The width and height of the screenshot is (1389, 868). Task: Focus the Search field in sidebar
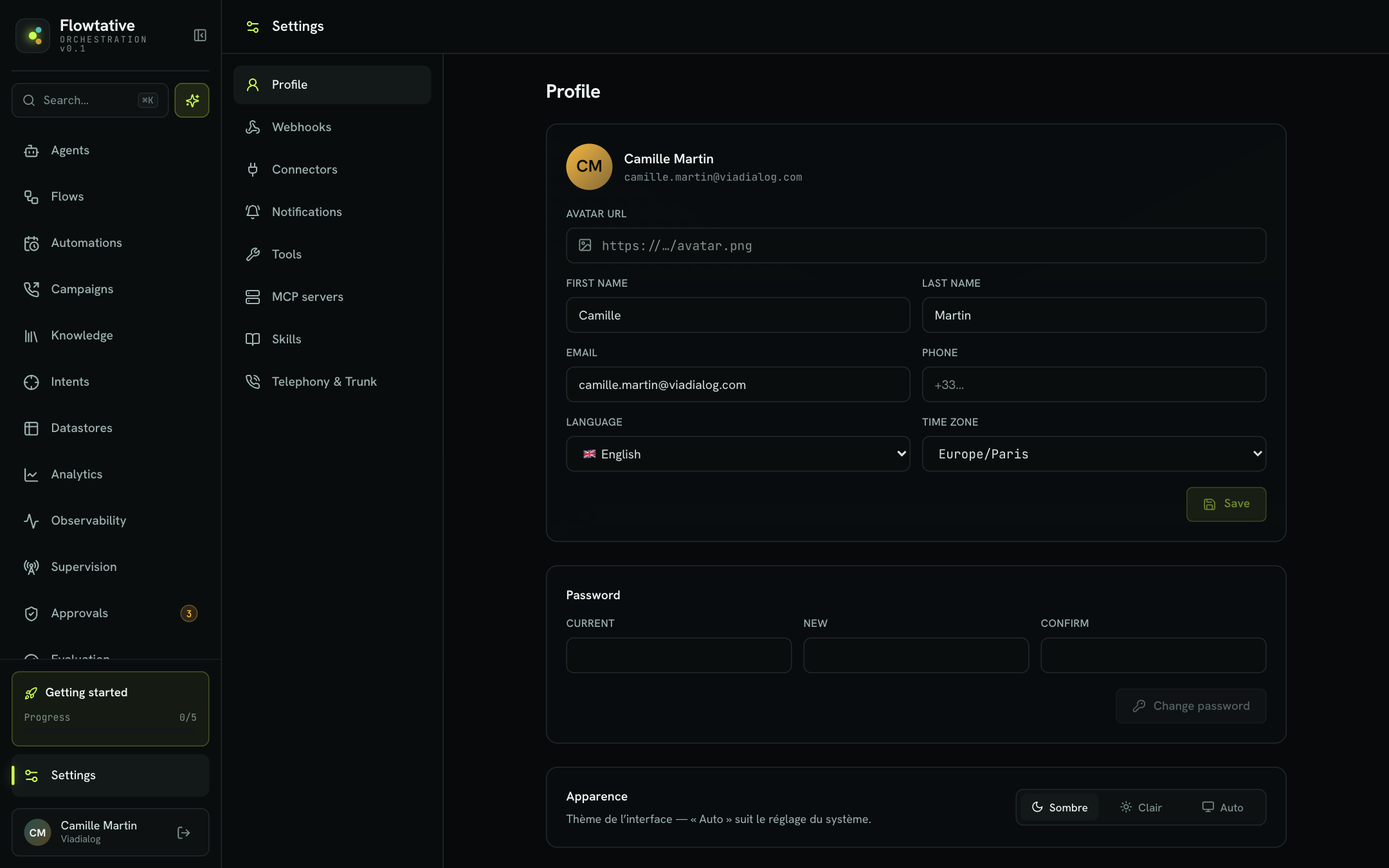pos(90,100)
